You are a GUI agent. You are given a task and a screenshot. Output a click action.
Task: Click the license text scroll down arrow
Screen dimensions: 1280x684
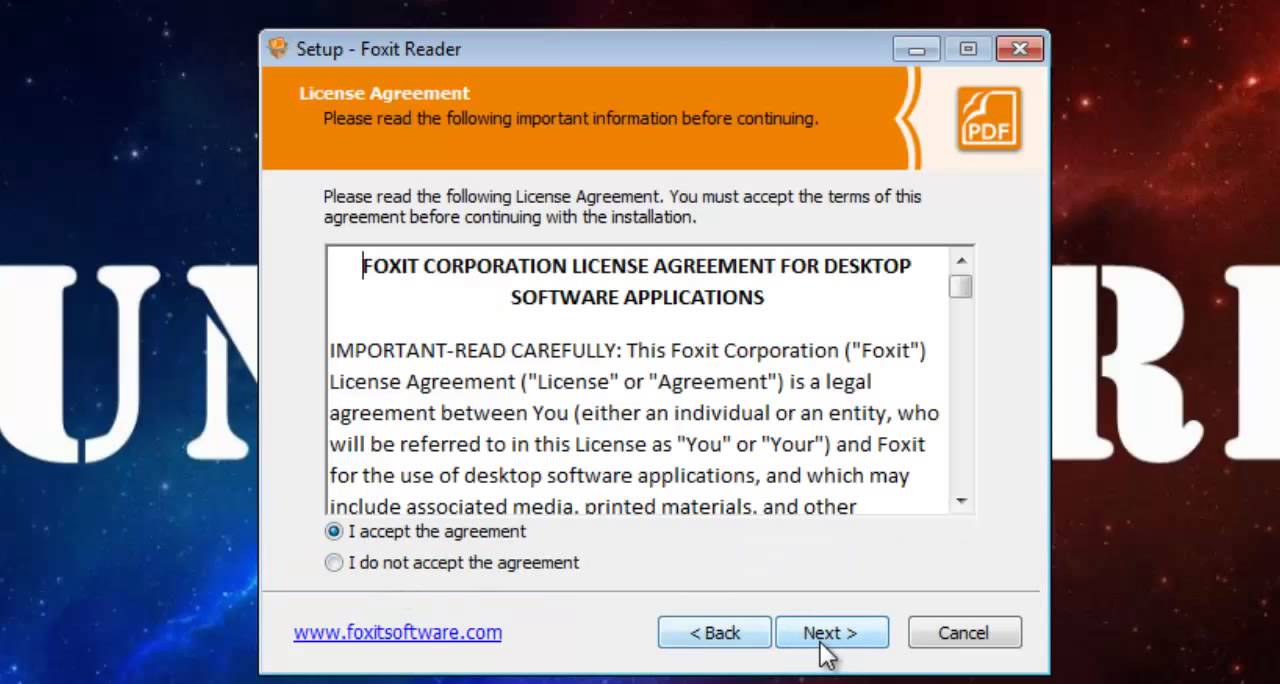pyautogui.click(x=961, y=500)
